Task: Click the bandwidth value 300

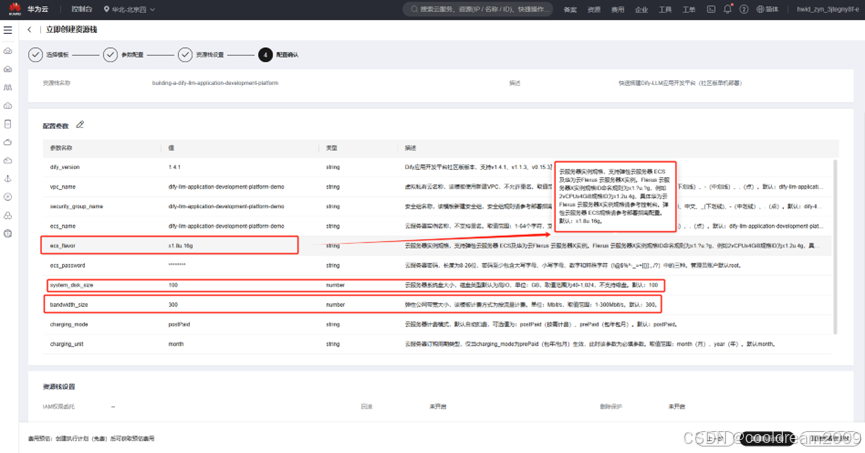Action: [173, 305]
